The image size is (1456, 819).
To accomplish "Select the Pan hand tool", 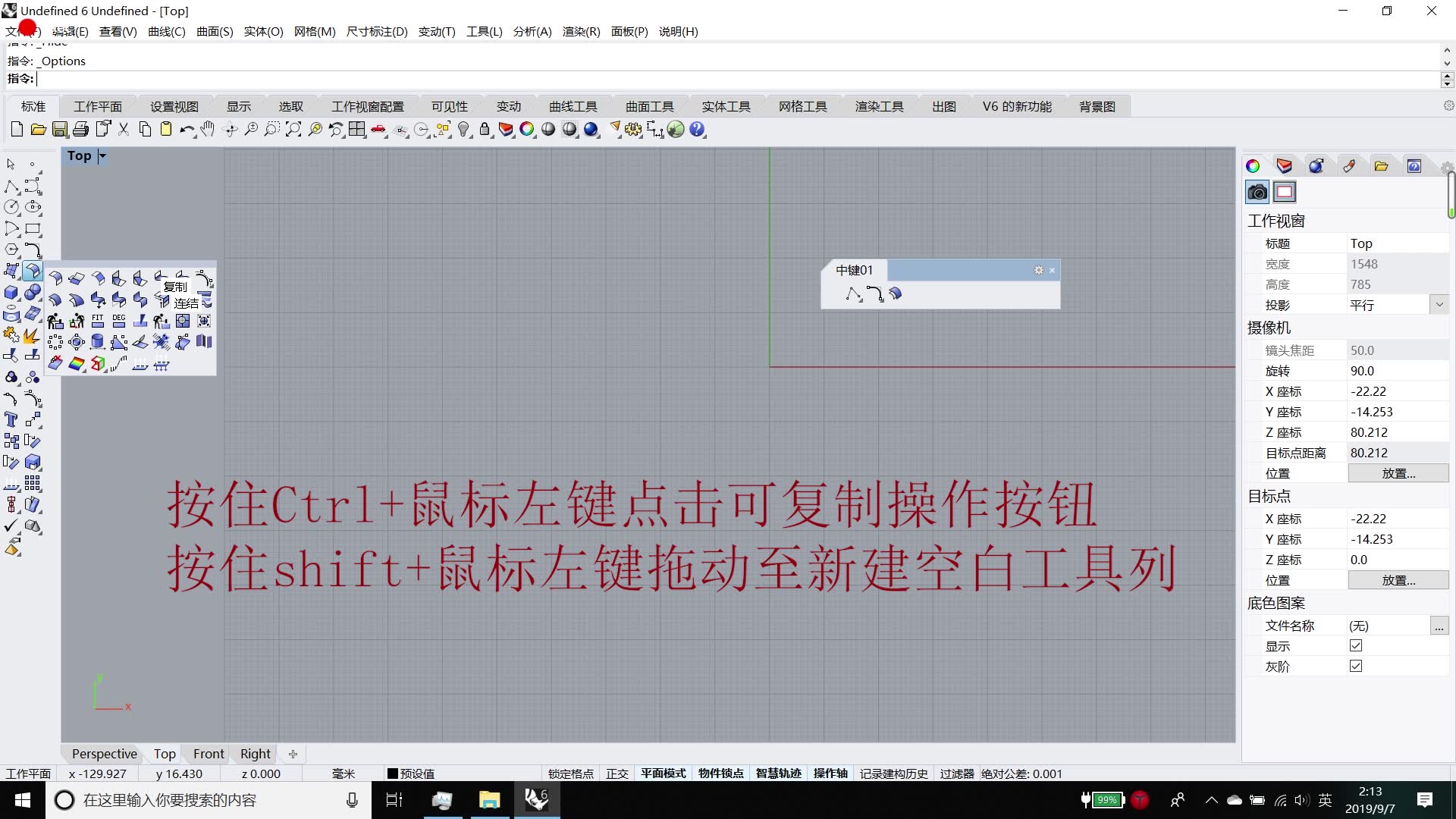I will [x=208, y=130].
